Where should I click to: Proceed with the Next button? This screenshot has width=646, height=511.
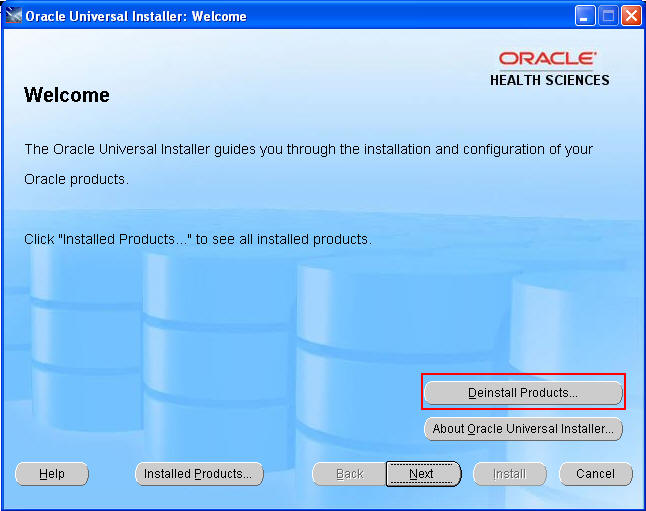423,473
